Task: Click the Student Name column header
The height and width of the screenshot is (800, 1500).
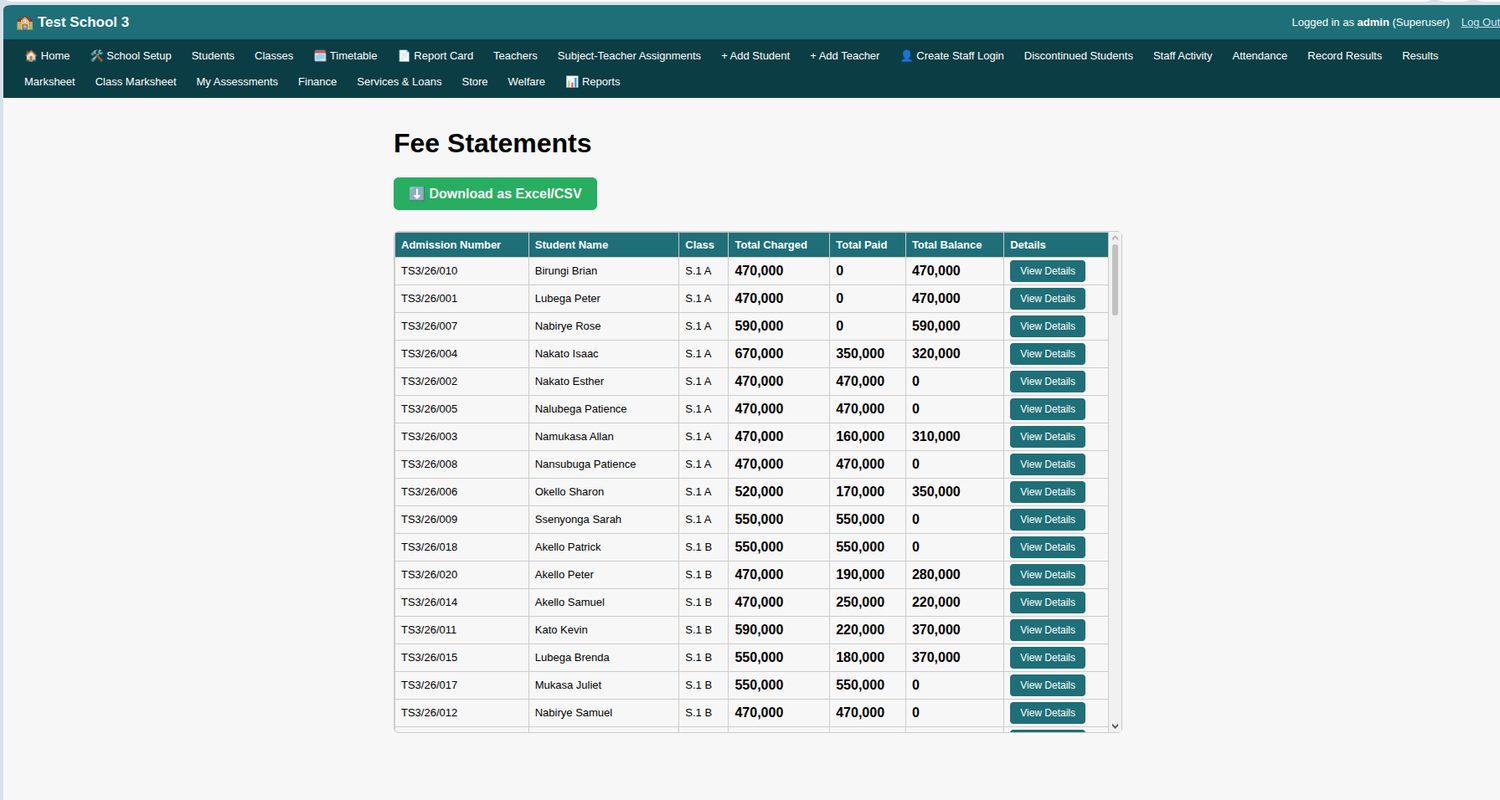Action: (x=603, y=245)
